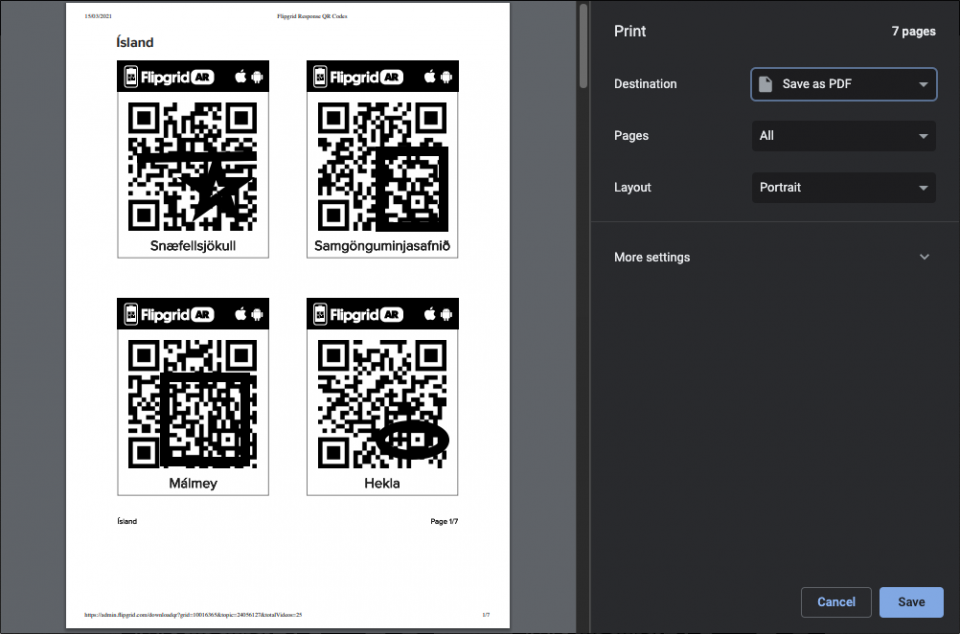960x634 pixels.
Task: Click the Málmey label
Action: [x=193, y=483]
